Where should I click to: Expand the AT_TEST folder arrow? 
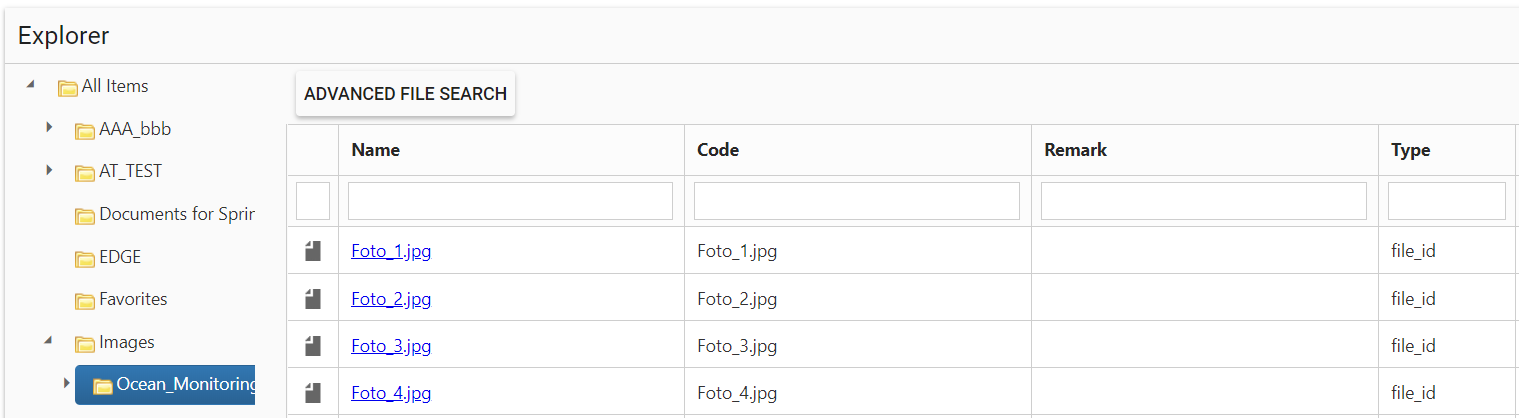coord(49,171)
